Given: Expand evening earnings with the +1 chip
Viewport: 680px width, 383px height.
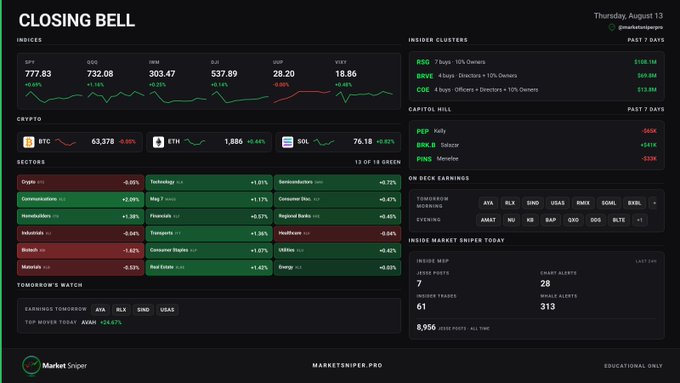Looking at the screenshot, I should coord(640,220).
